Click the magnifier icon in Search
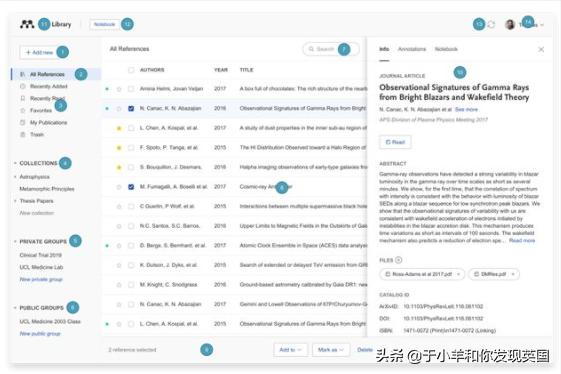Screen dimensions: 561x374 point(311,49)
